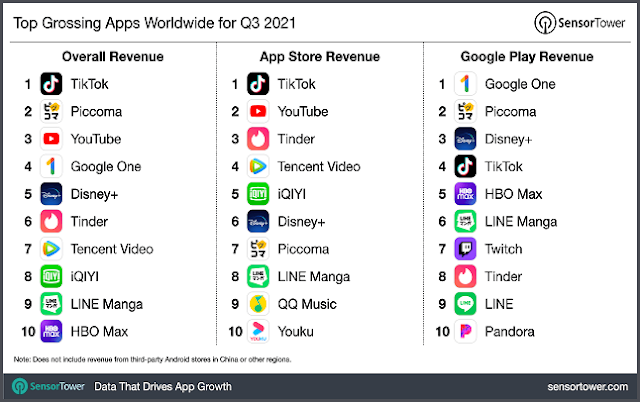Screen dimensions: 640x402
Task: Click LINE Manga icon in Google Play Revenue
Action: (465, 221)
